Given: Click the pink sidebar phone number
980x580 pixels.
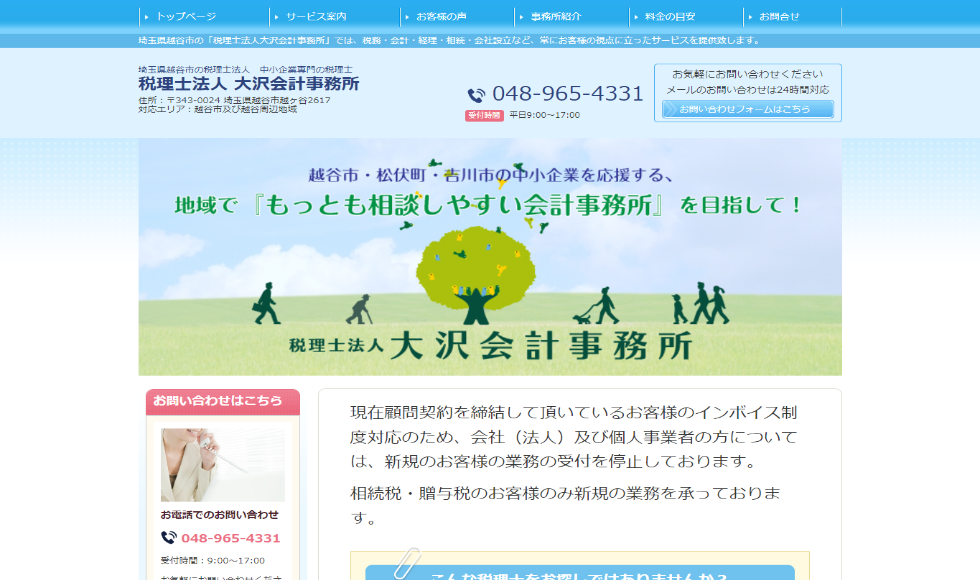Looking at the screenshot, I should click(x=230, y=538).
